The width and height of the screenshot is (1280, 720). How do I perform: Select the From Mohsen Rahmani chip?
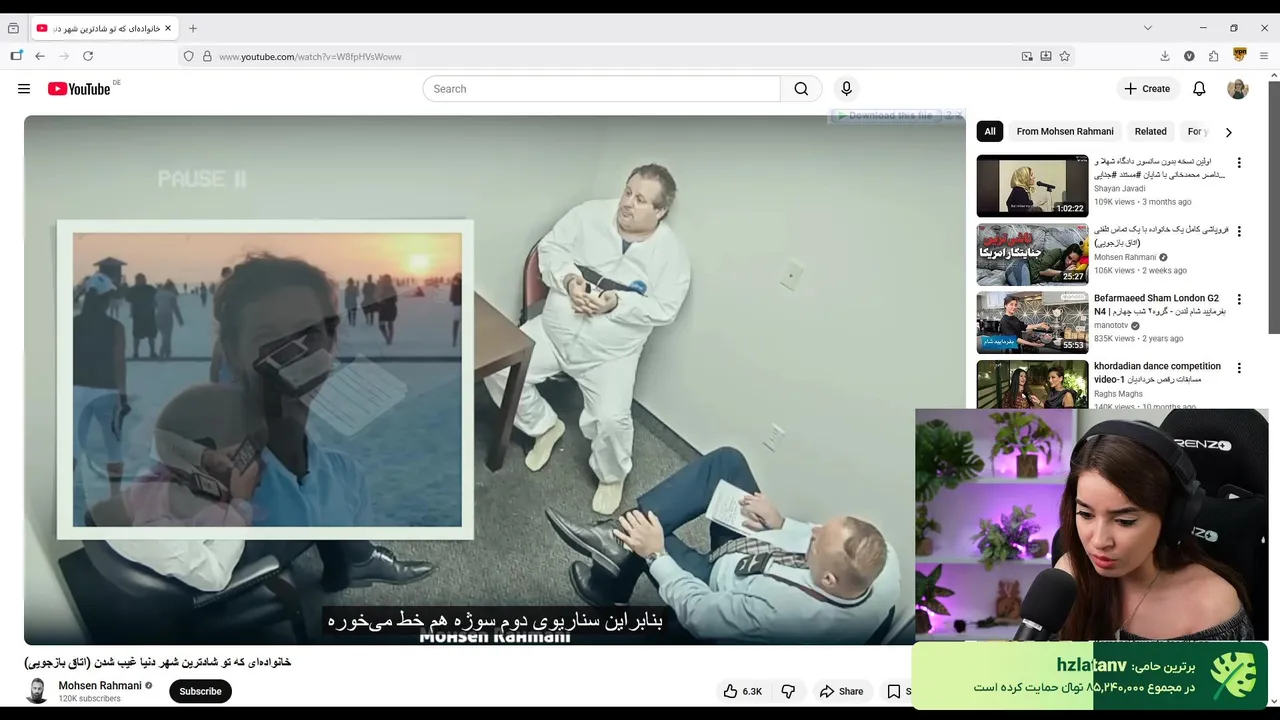point(1065,131)
